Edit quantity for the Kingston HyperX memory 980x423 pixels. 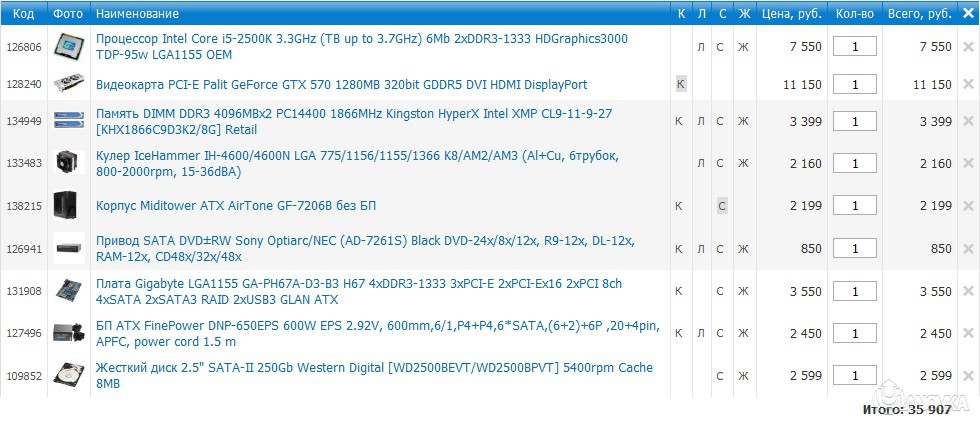click(x=855, y=121)
